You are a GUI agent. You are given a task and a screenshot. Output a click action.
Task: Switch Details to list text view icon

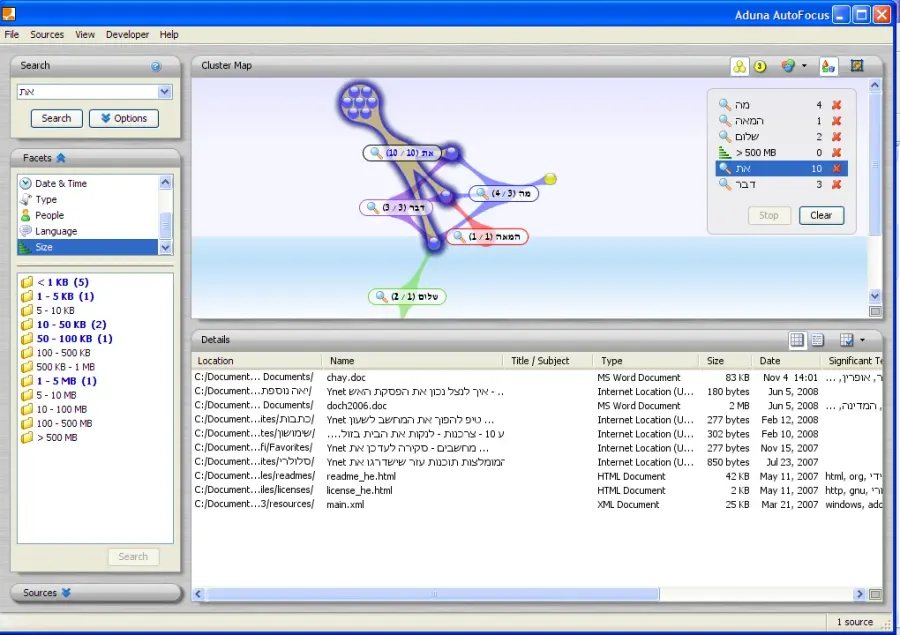tap(817, 340)
